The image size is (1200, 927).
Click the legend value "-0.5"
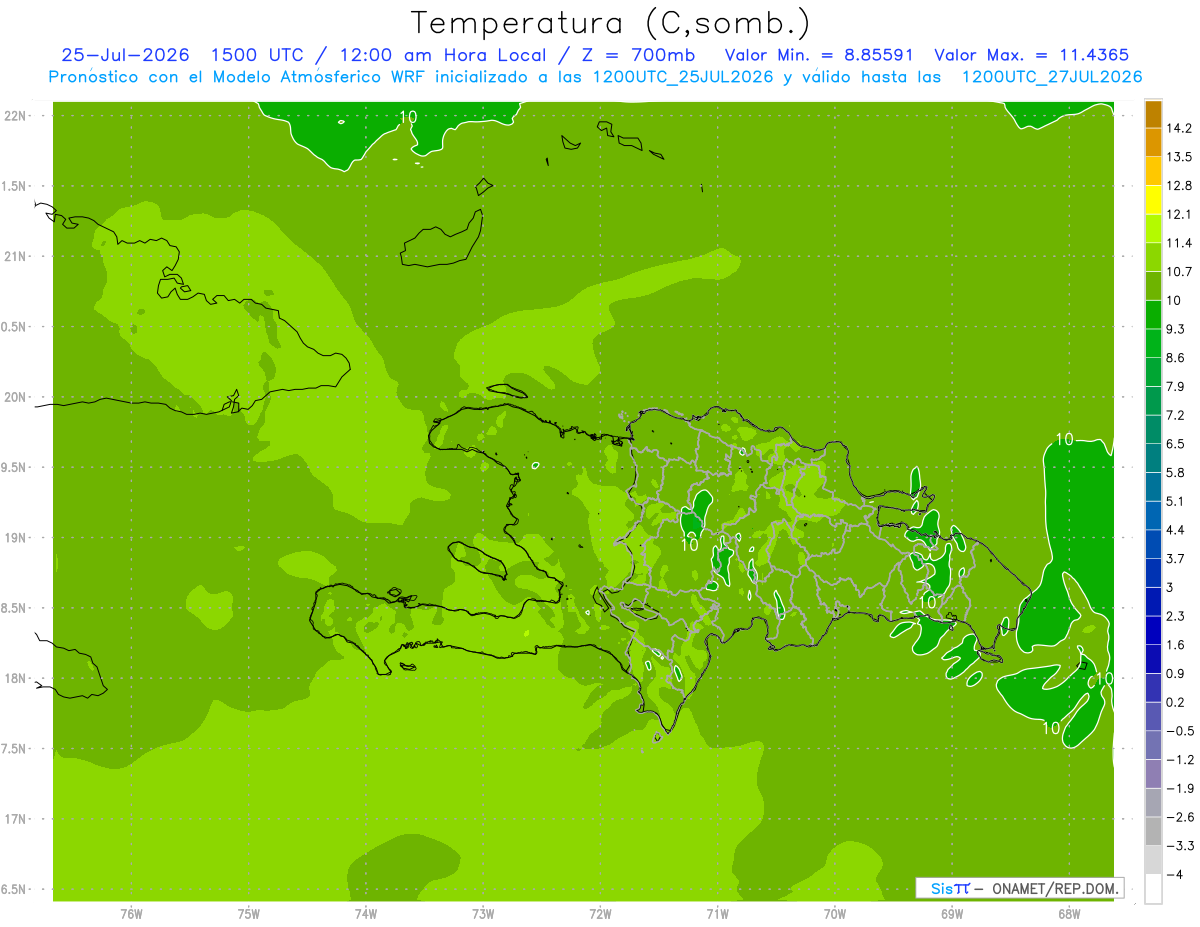point(1179,730)
